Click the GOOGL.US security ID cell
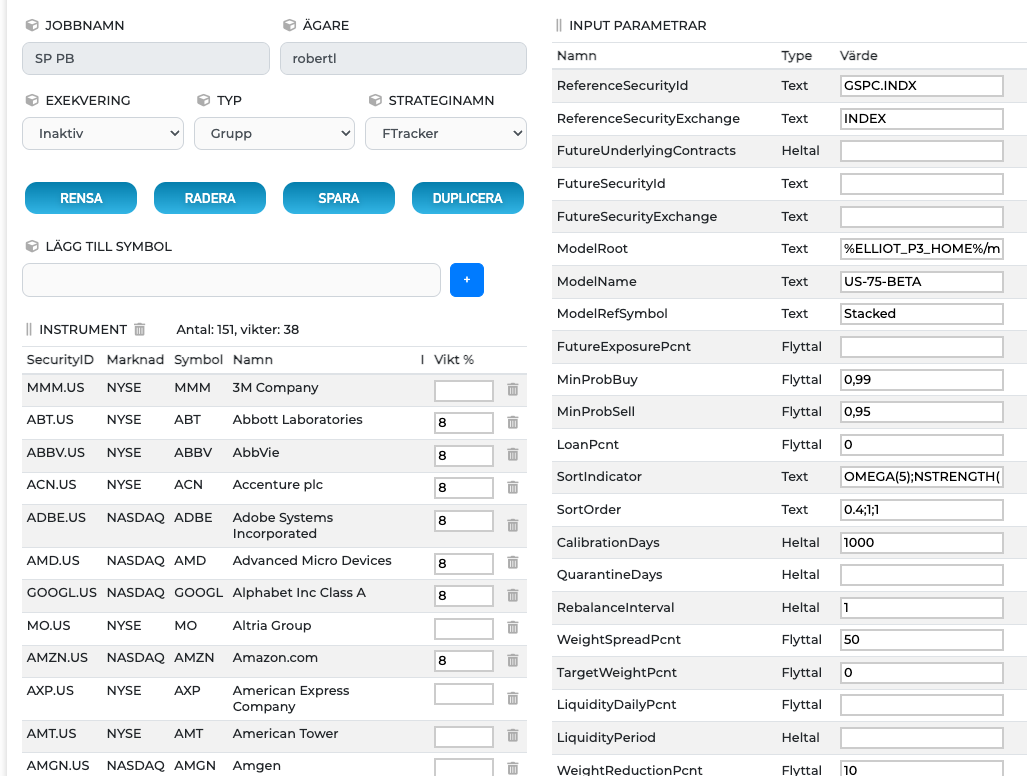 [x=61, y=593]
